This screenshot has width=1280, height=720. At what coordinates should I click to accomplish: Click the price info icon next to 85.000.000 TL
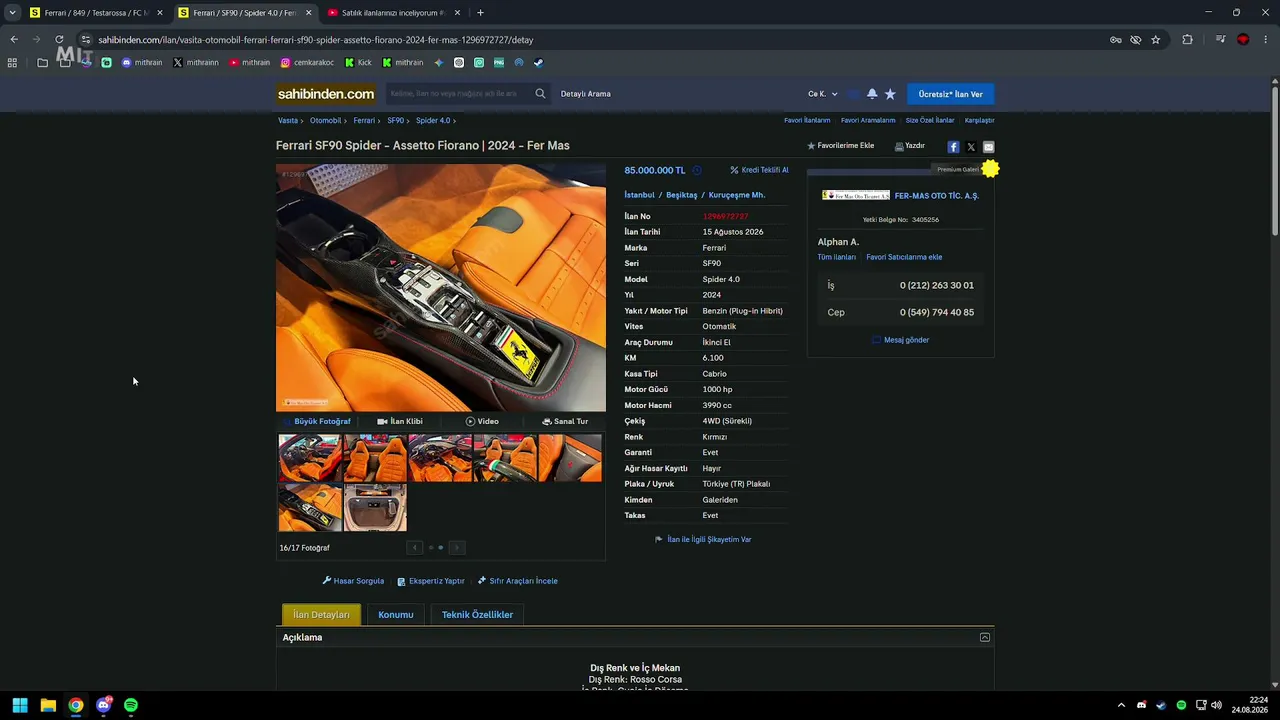697,170
